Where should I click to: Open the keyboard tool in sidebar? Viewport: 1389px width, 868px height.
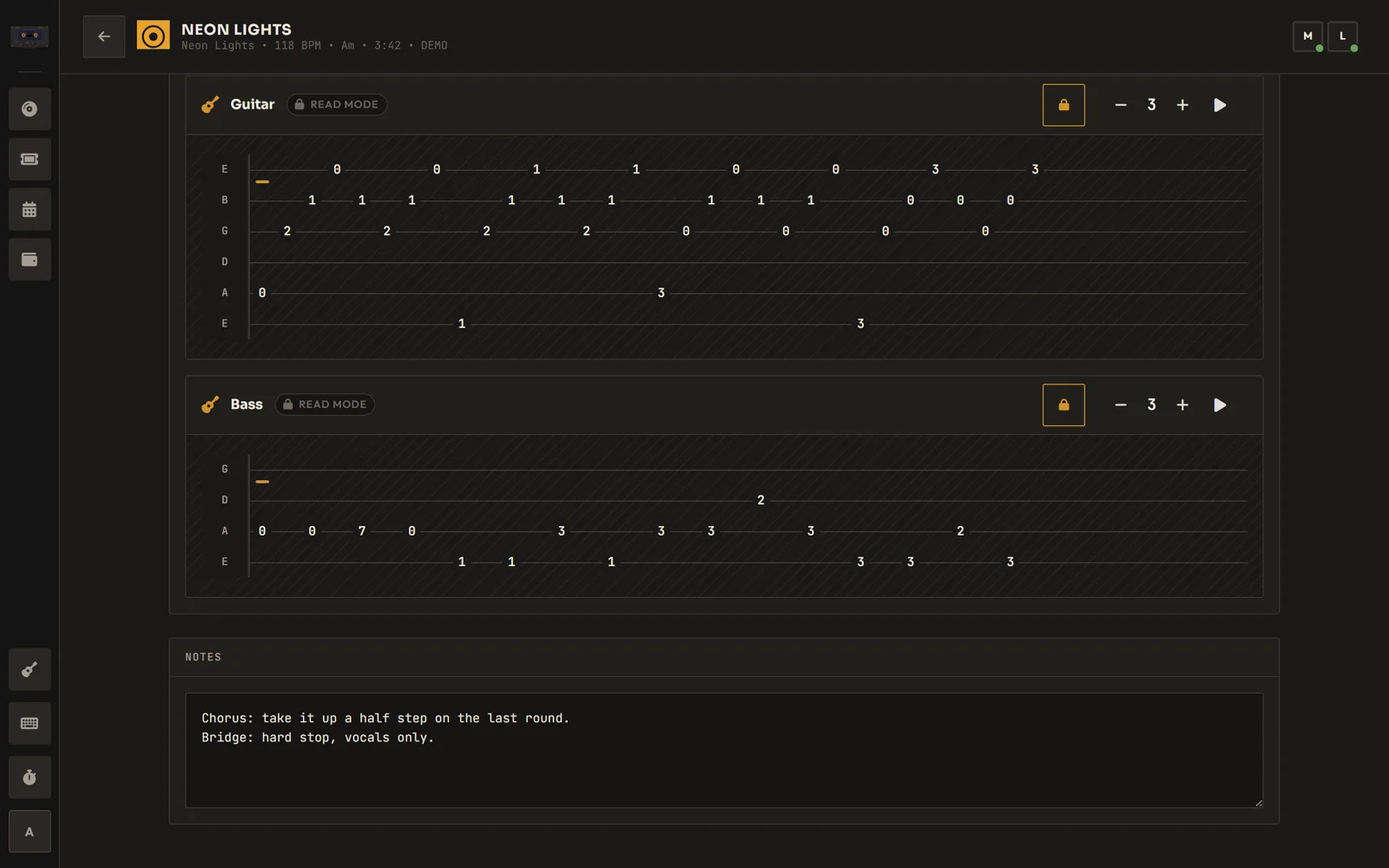click(x=30, y=723)
